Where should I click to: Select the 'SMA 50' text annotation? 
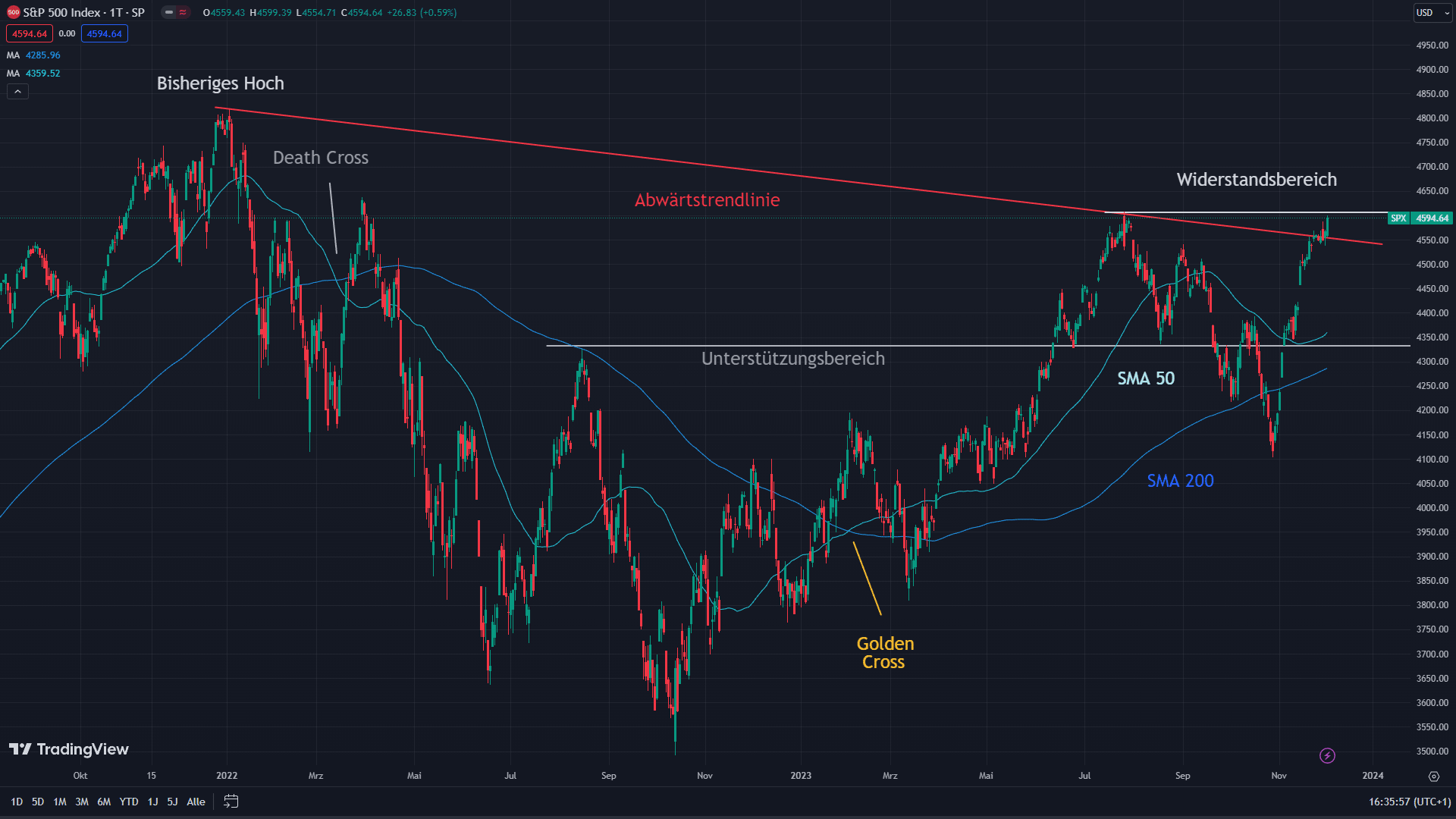tap(1146, 378)
